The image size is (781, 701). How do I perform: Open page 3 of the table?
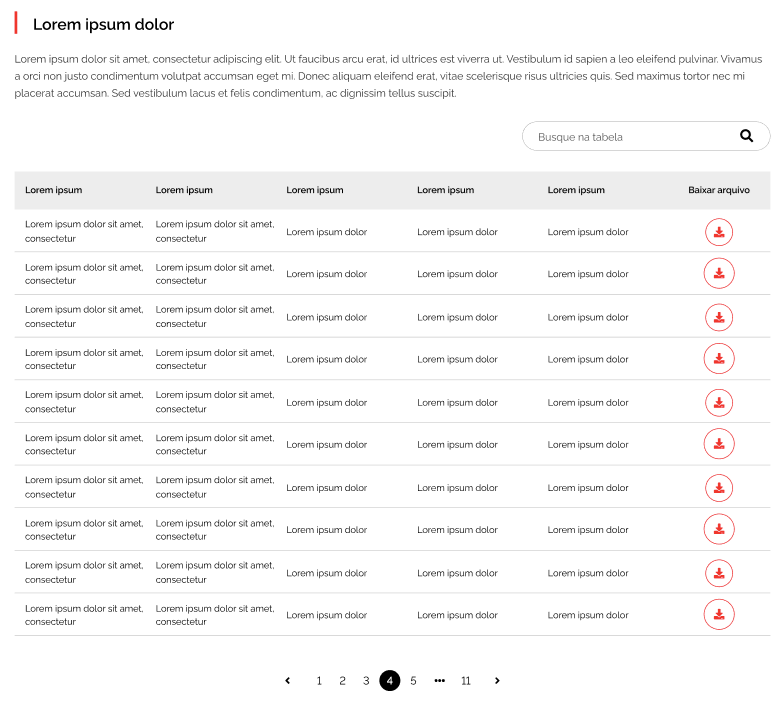pos(366,681)
